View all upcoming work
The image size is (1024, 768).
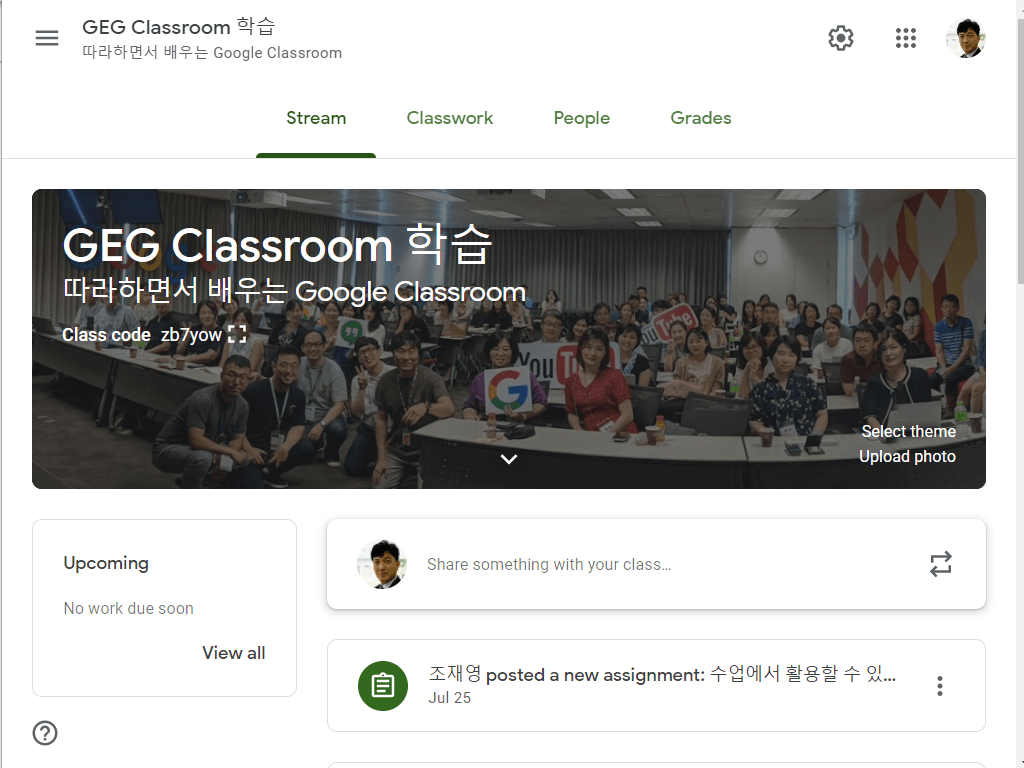[x=233, y=653]
